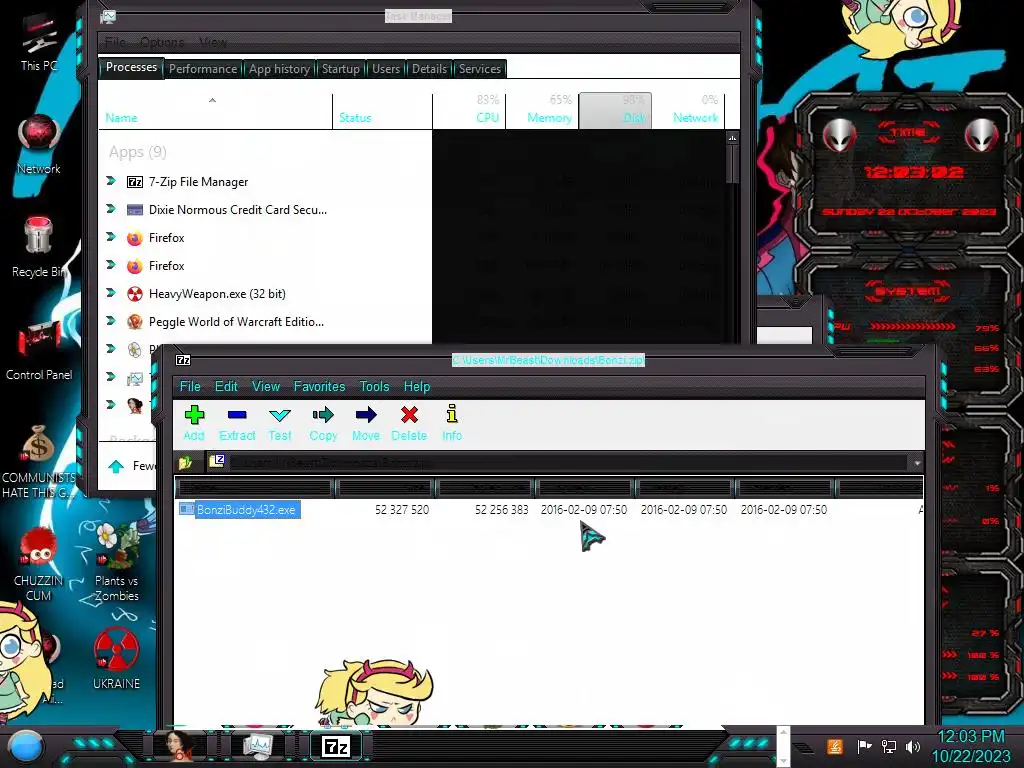Expand the Dixie Normous Credit Card process
This screenshot has height=768, width=1024.
tap(111, 209)
